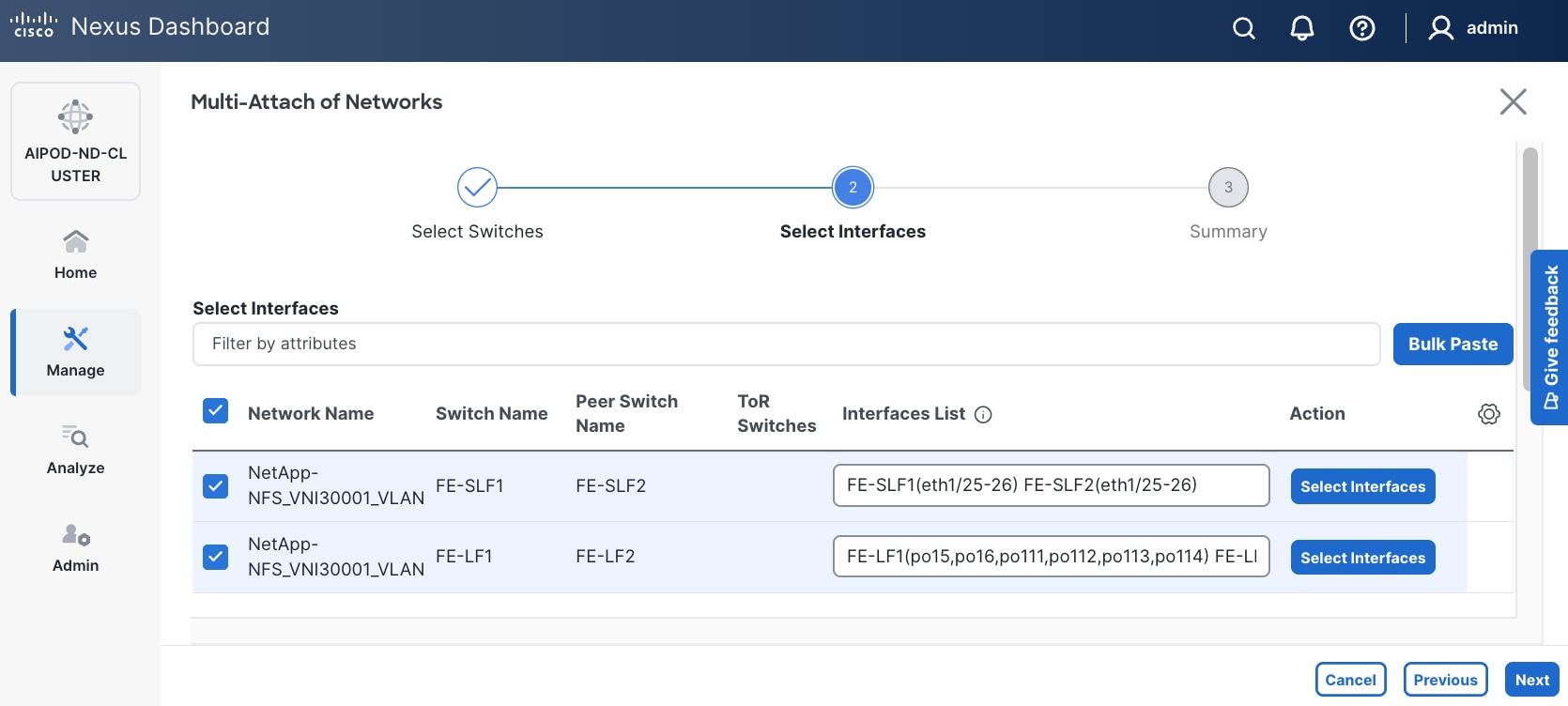Open the search icon in top bar
Screen dimensions: 1568x706
coord(1243,28)
